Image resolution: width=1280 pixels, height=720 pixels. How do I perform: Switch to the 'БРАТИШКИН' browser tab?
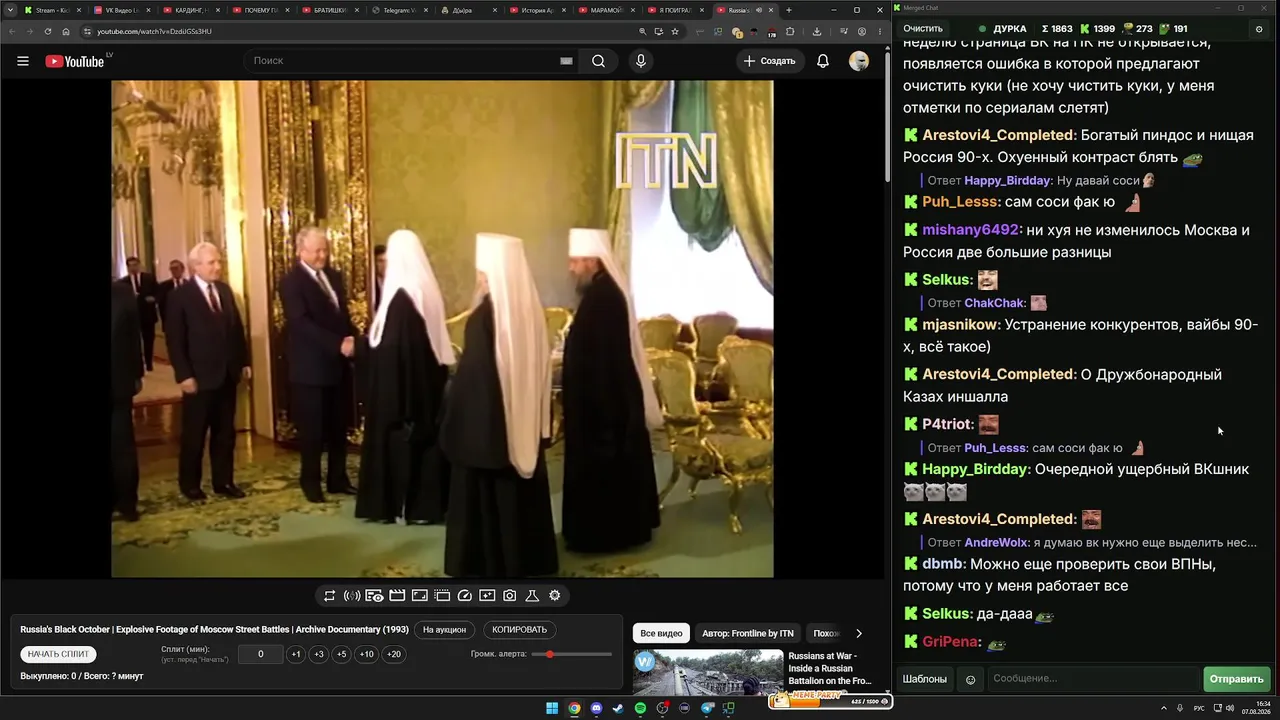click(x=328, y=10)
